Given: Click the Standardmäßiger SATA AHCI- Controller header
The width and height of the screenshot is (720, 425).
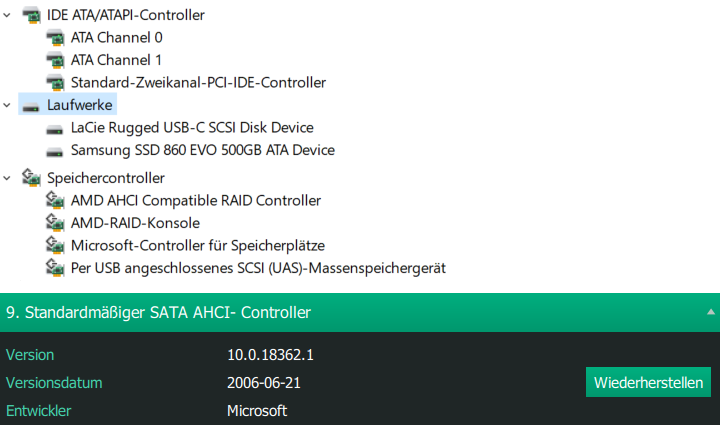Looking at the screenshot, I should click(x=158, y=313).
